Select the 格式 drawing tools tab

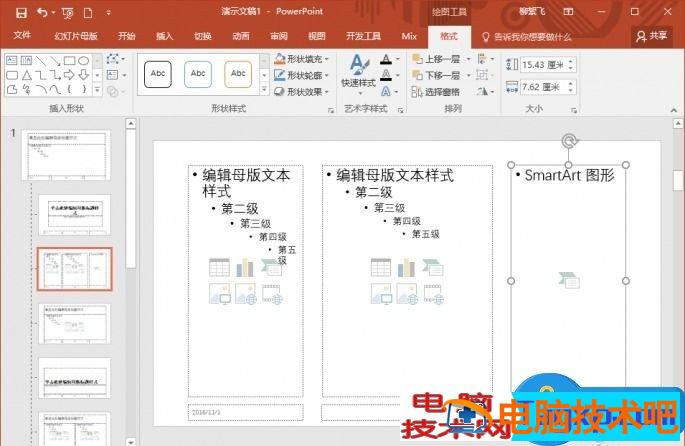[449, 36]
